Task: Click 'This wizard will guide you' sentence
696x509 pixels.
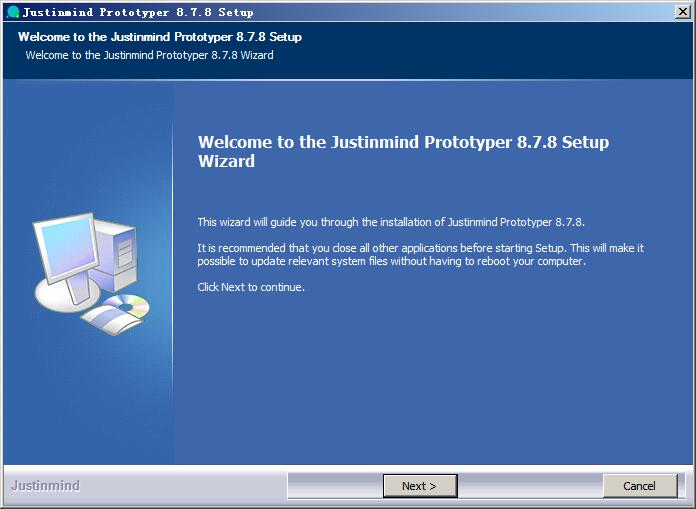Action: coord(391,222)
